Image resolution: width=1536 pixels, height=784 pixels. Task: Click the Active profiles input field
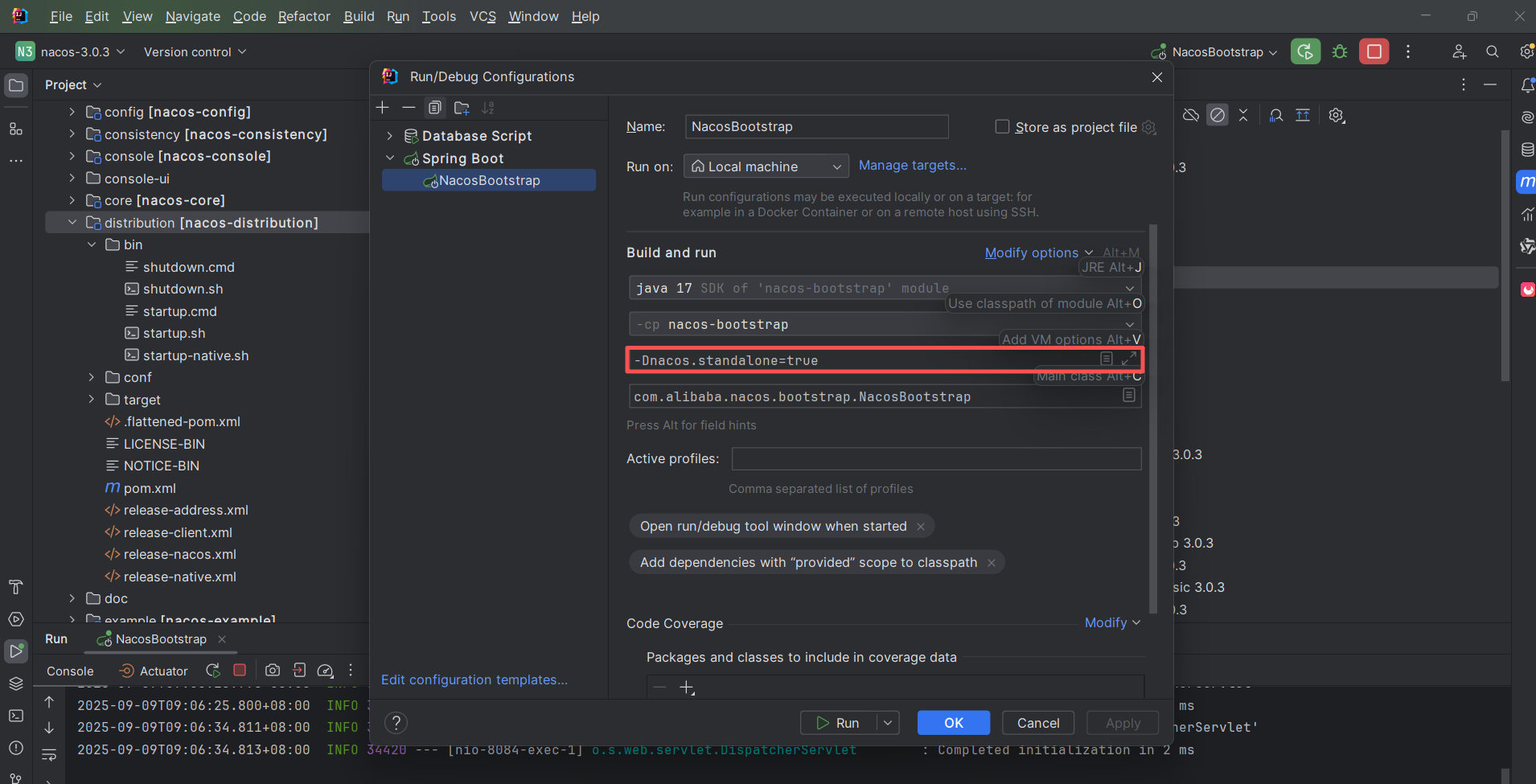(937, 458)
